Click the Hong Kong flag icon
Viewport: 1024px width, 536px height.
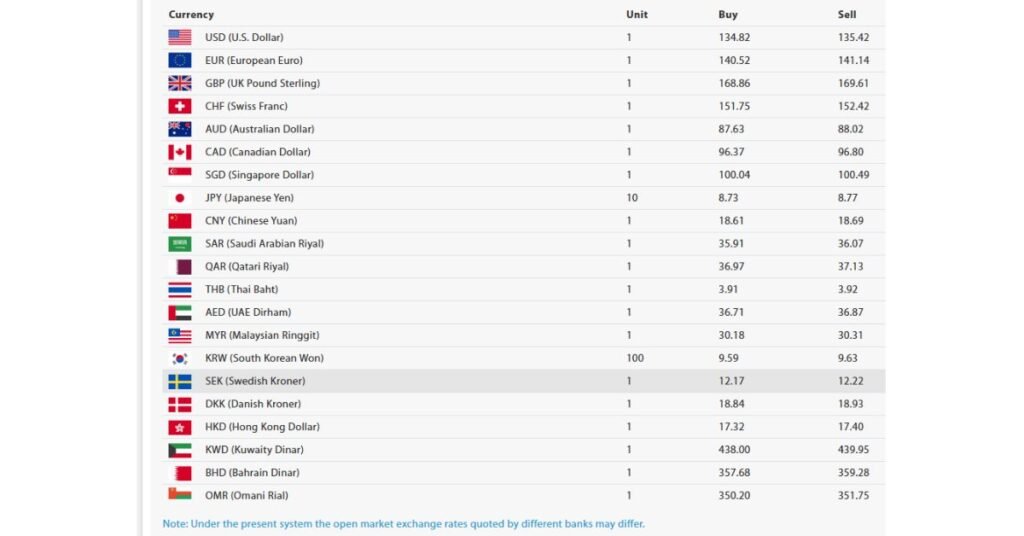tap(180, 427)
